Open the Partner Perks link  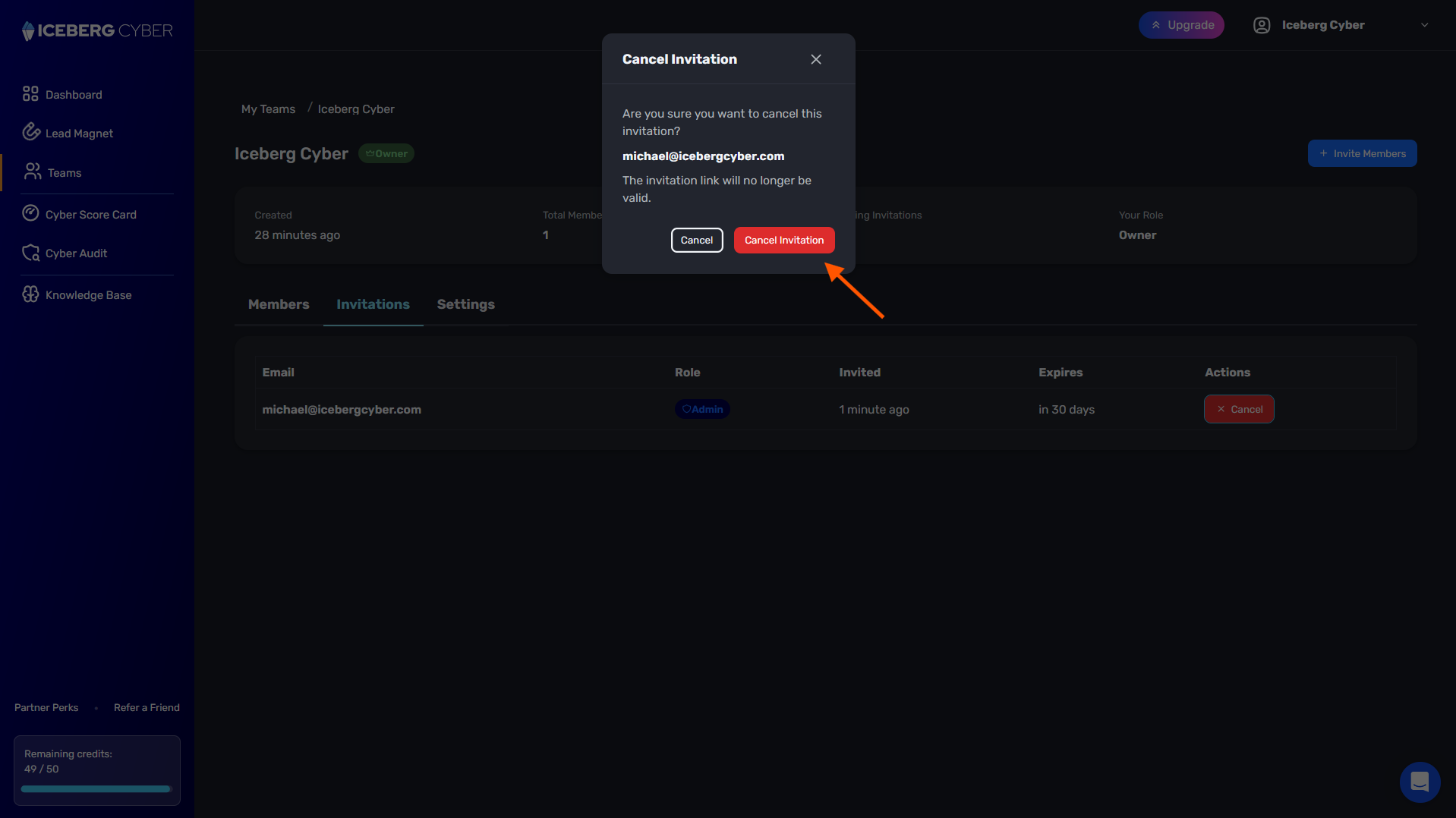46,707
